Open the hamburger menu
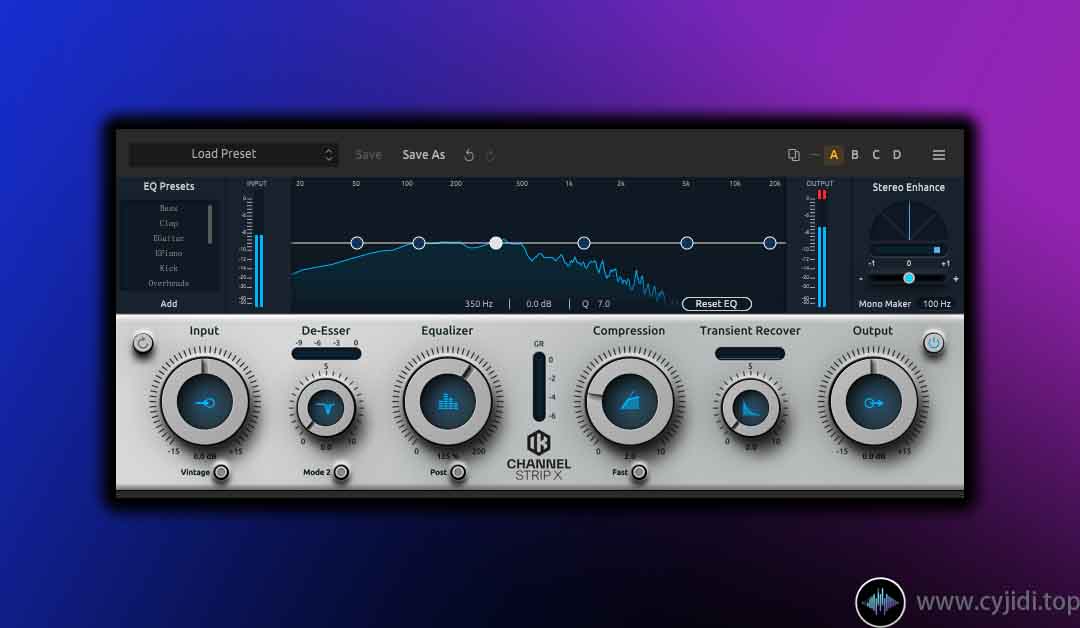The width and height of the screenshot is (1080, 628). pos(938,155)
